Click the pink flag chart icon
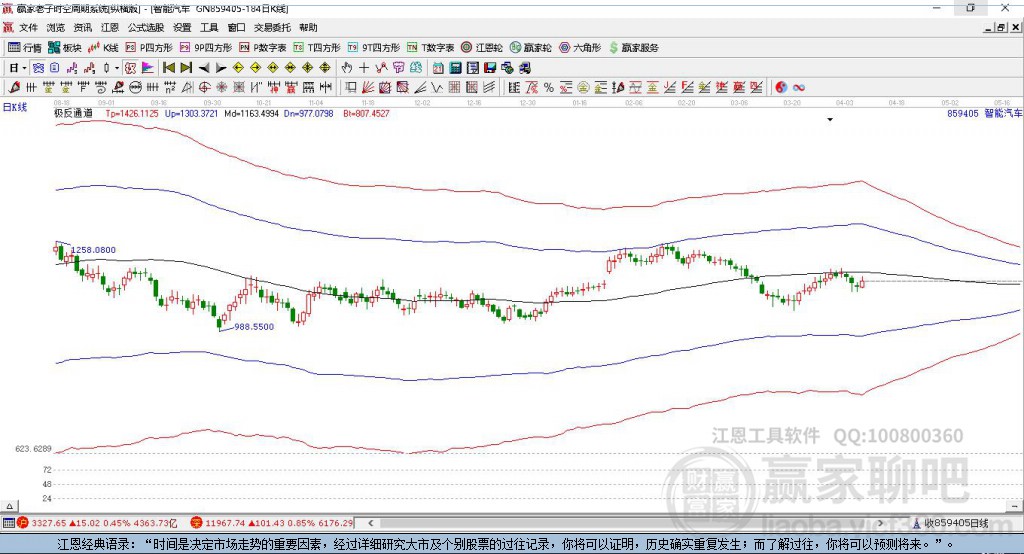 tap(148, 68)
